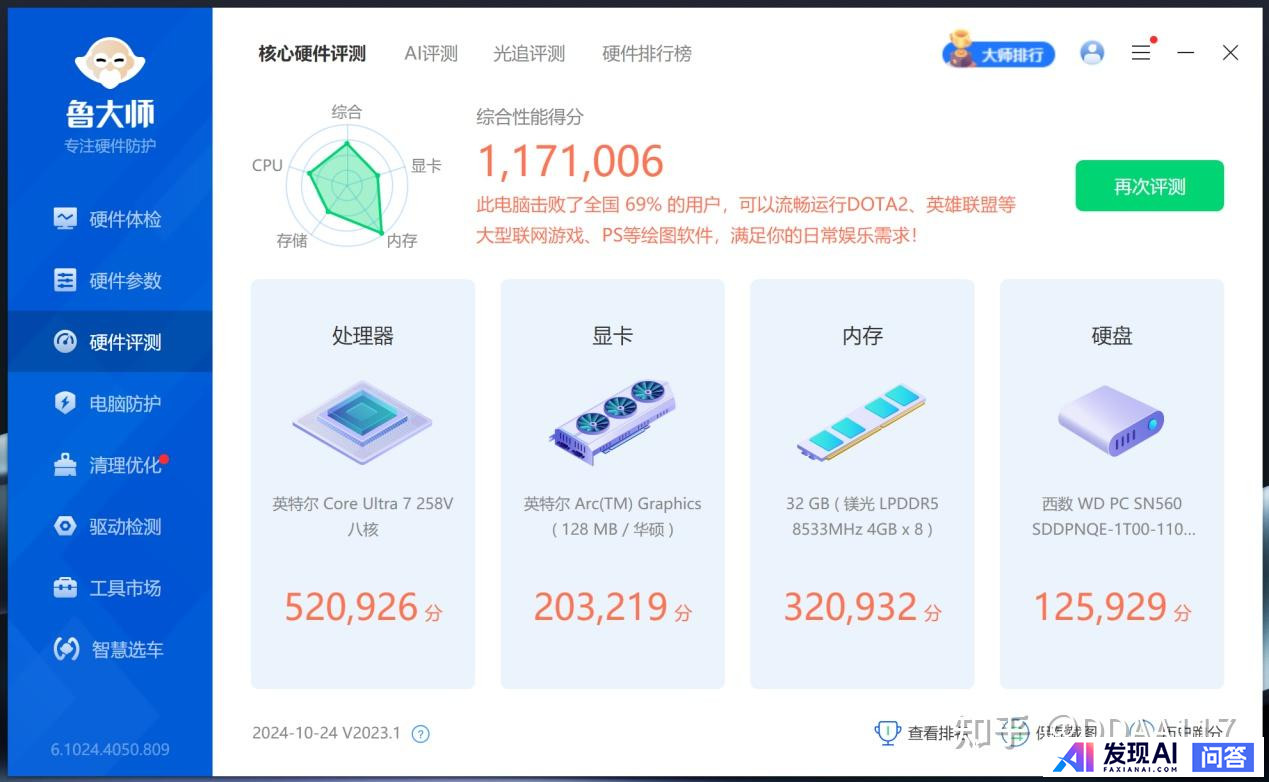Viewport: 1269px width, 782px height.
Task: Click the 英特尔 Arc(TM) Graphics text
Action: 612,504
